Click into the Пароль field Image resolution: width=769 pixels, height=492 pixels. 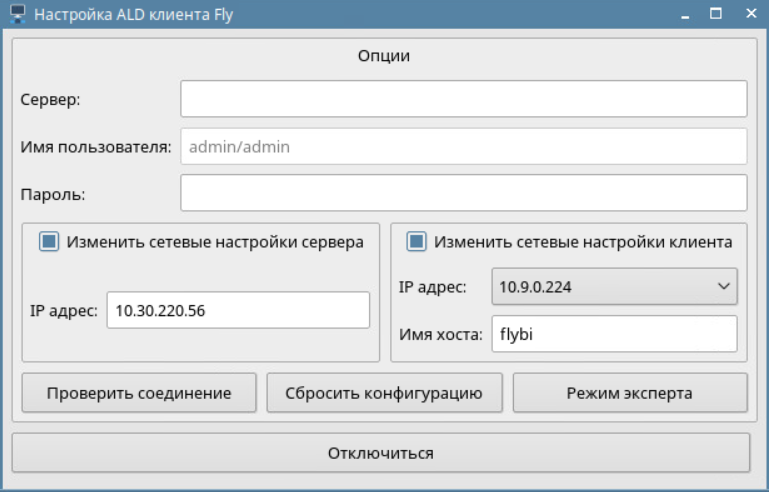click(x=463, y=193)
